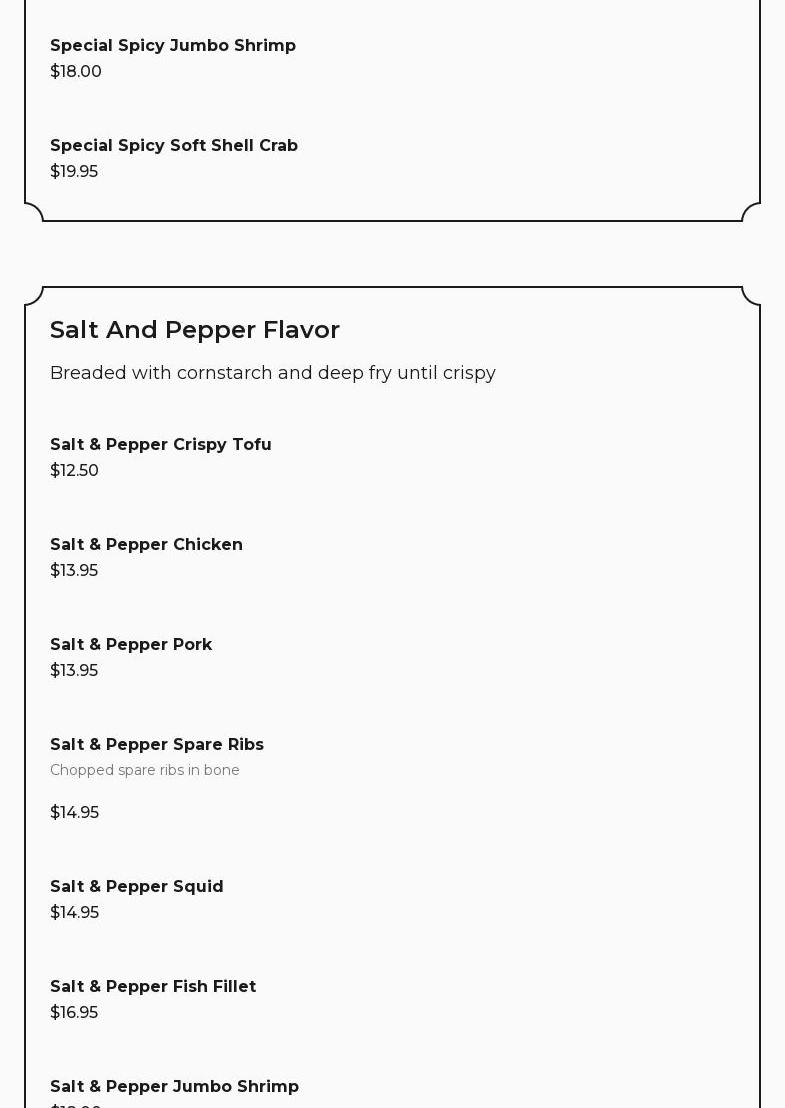Select Salt & Pepper Spare Ribs
785x1108 pixels.
tap(157, 745)
